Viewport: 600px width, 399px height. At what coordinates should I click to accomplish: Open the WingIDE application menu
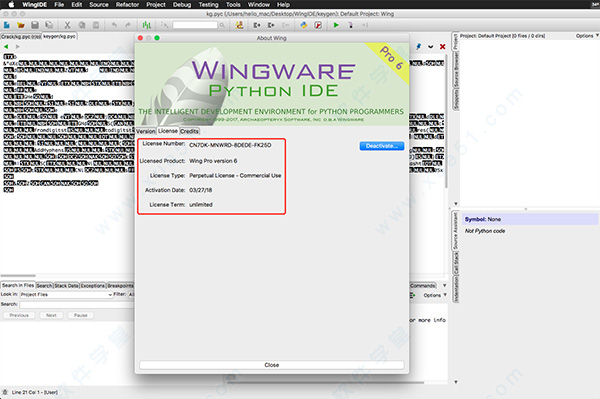(34, 5)
